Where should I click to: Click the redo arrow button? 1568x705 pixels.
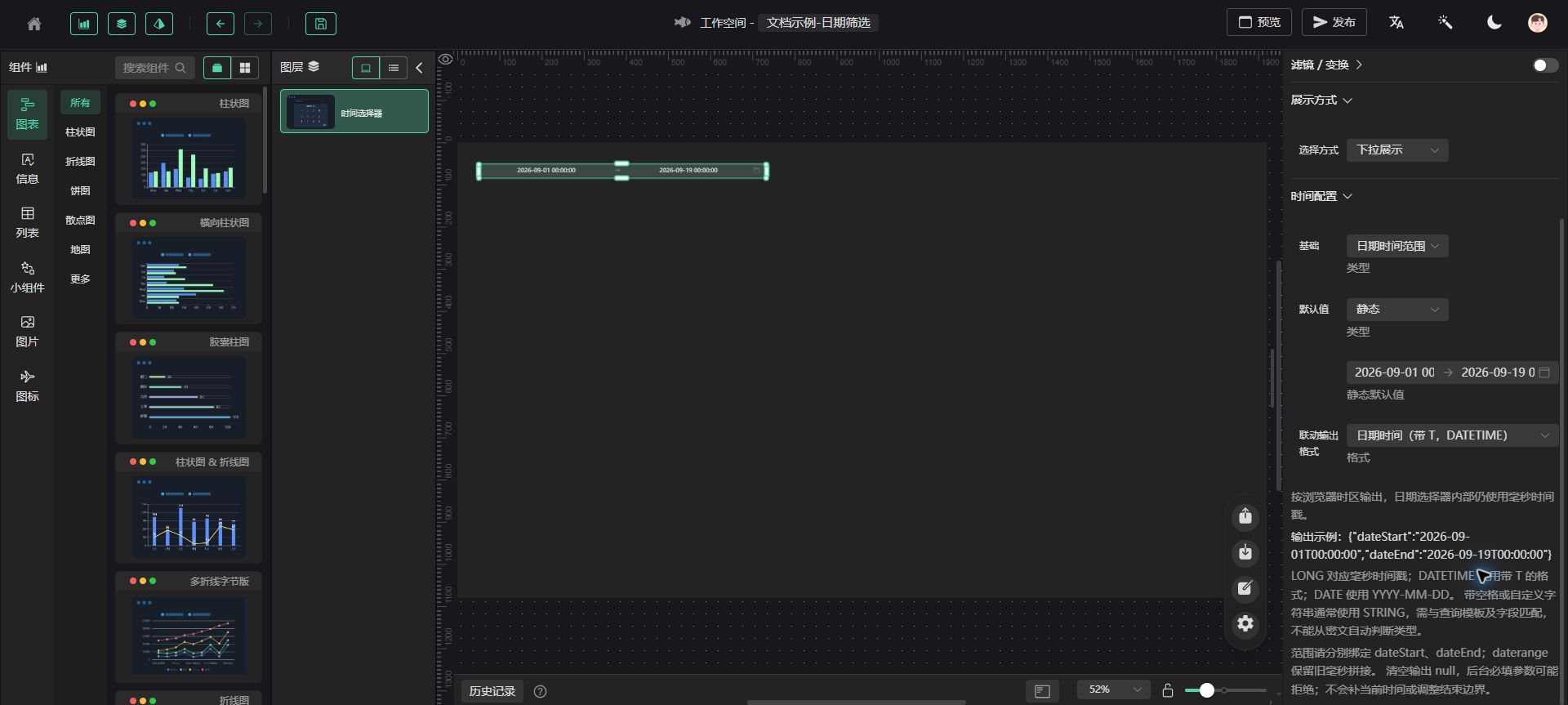pos(258,24)
